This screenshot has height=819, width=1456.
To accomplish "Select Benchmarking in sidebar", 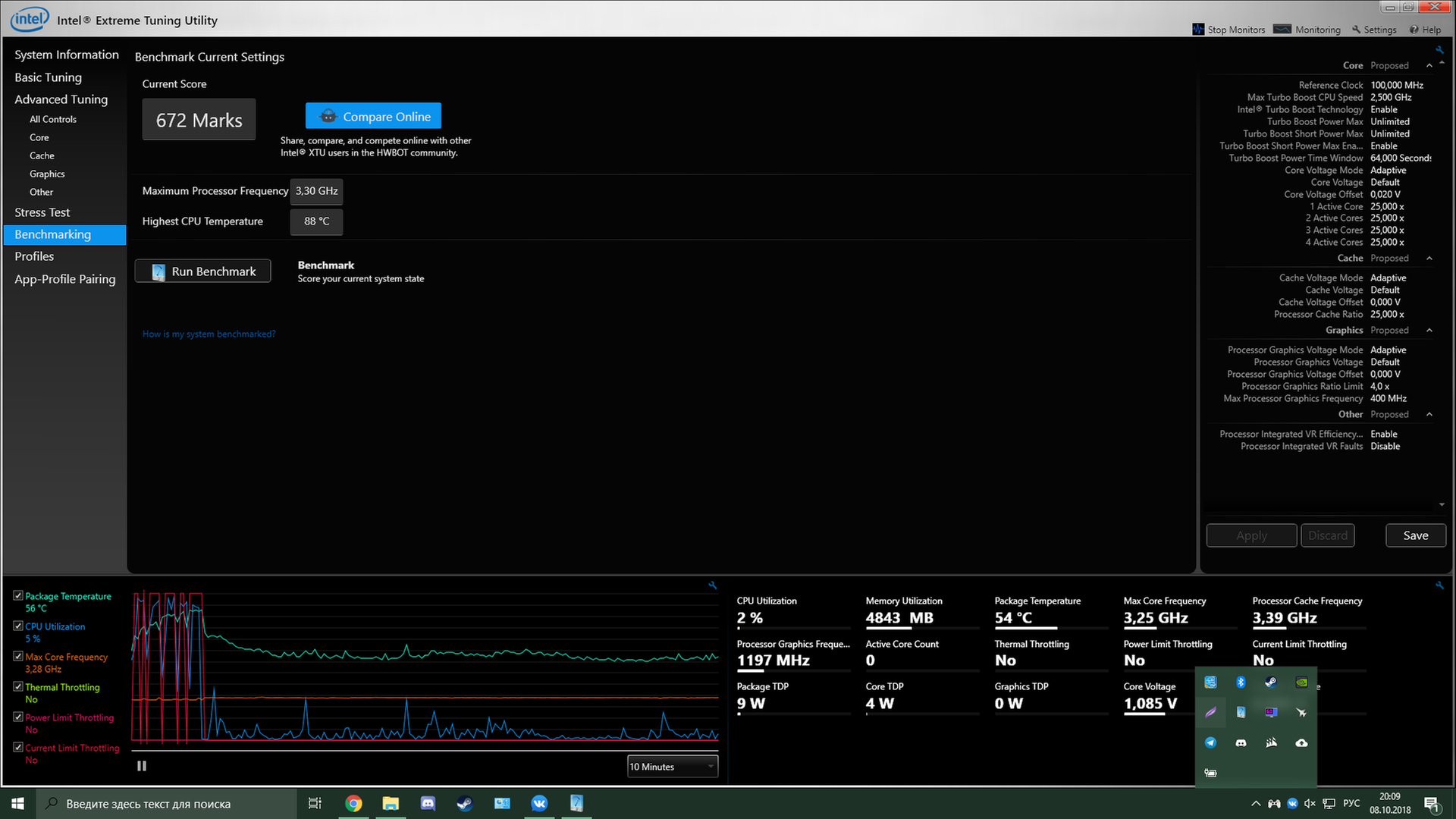I will [x=64, y=234].
